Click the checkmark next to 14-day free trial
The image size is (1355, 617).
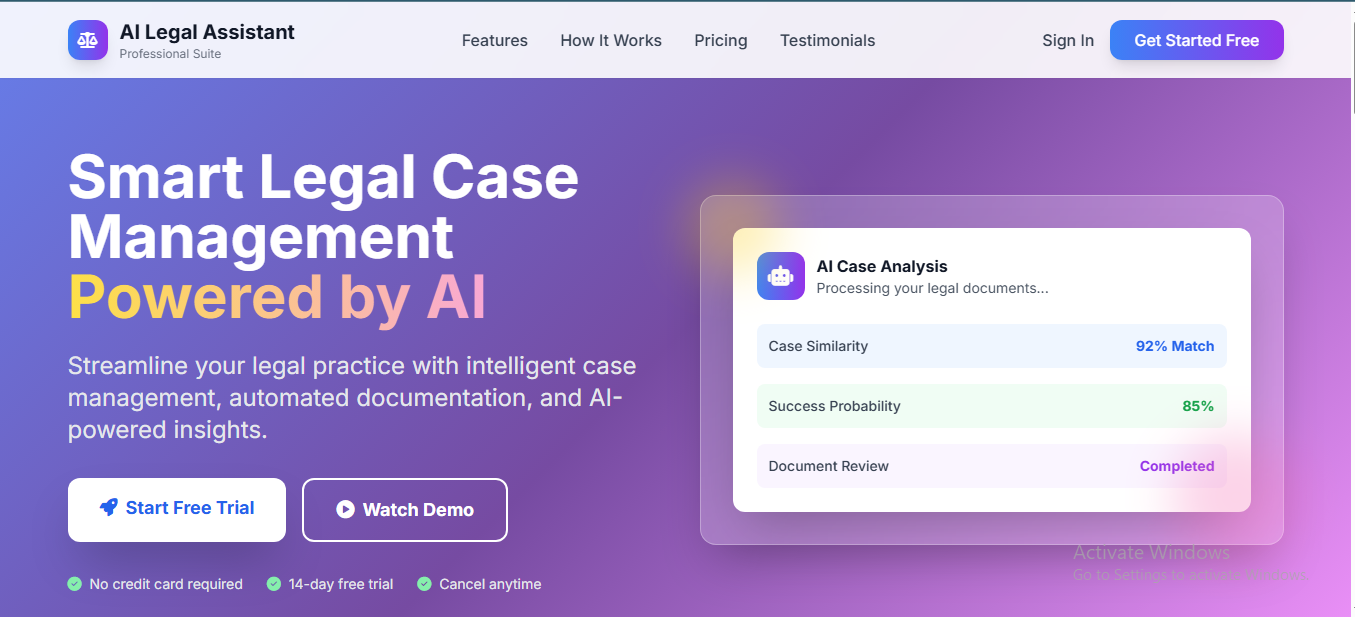(273, 583)
